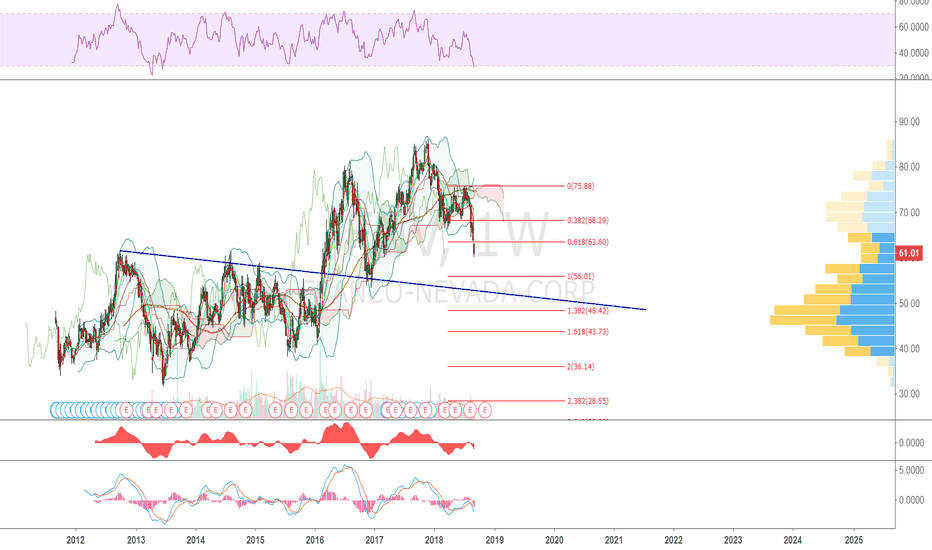Click the first red earnings E marker near 2013

tap(125, 410)
